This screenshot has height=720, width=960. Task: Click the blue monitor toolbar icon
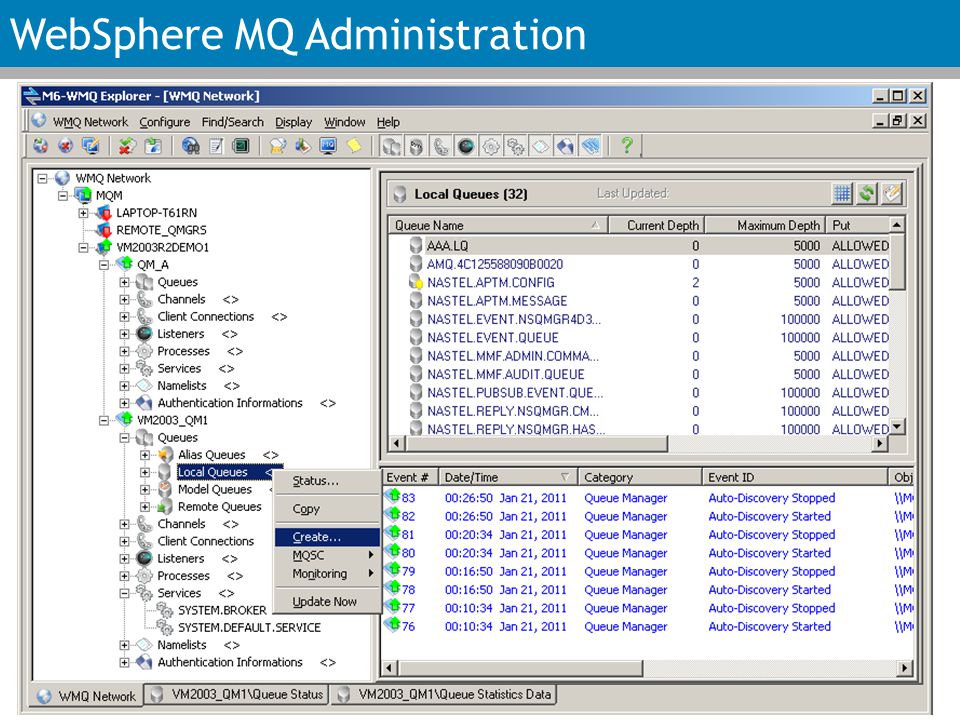coord(328,146)
